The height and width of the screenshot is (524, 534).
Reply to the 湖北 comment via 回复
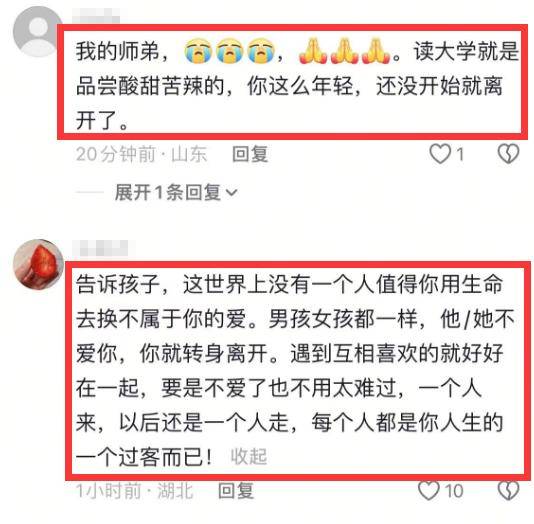[x=236, y=491]
